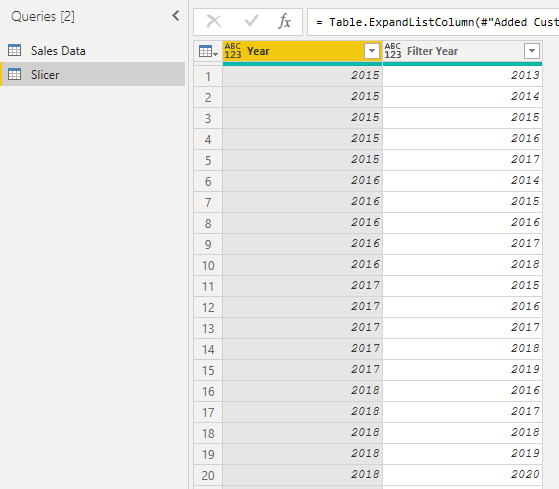This screenshot has width=559, height=489.
Task: Click the fx function icon
Action: pos(284,21)
